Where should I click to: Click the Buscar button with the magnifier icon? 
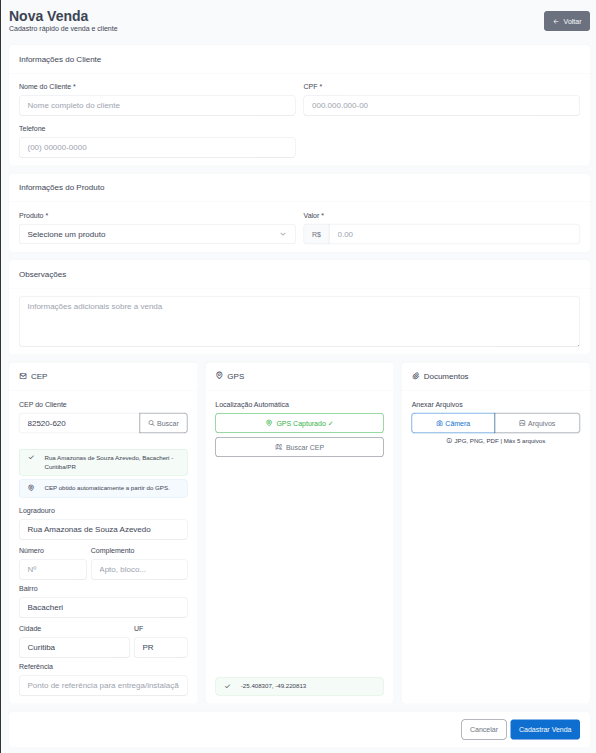pos(163,423)
